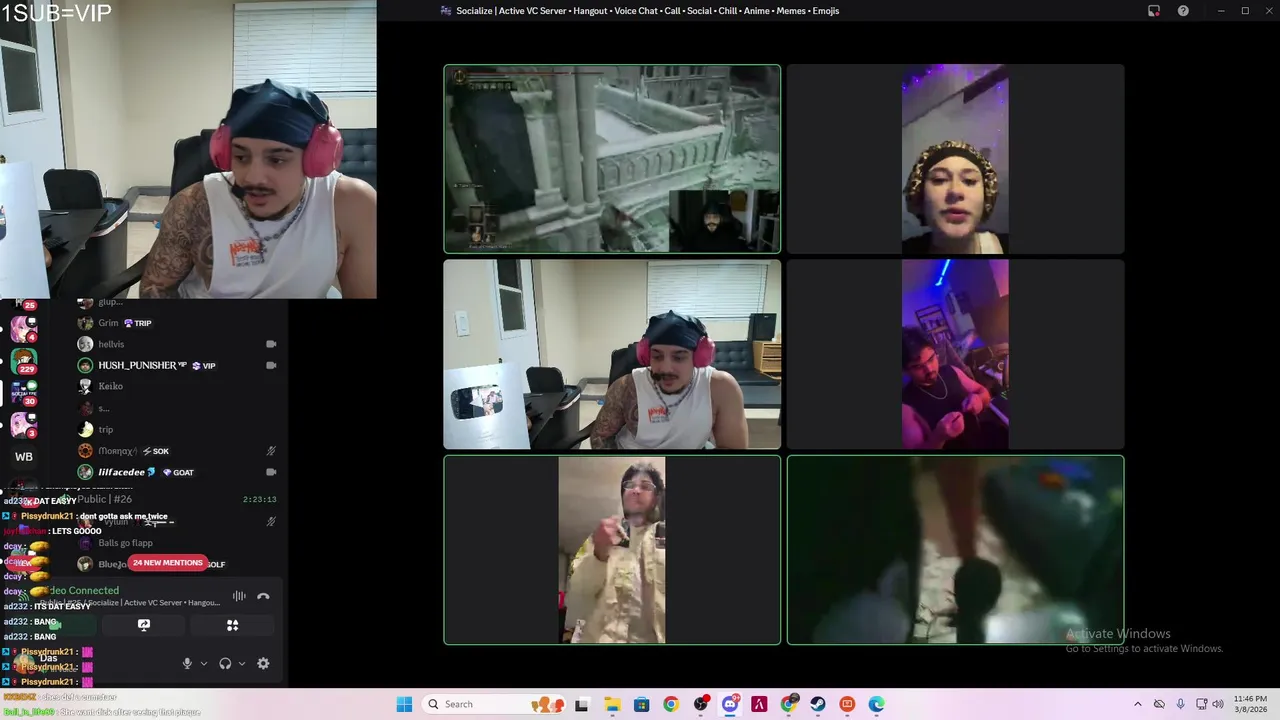Click the system tray microphone icon
Image resolution: width=1280 pixels, height=720 pixels.
(x=1180, y=704)
